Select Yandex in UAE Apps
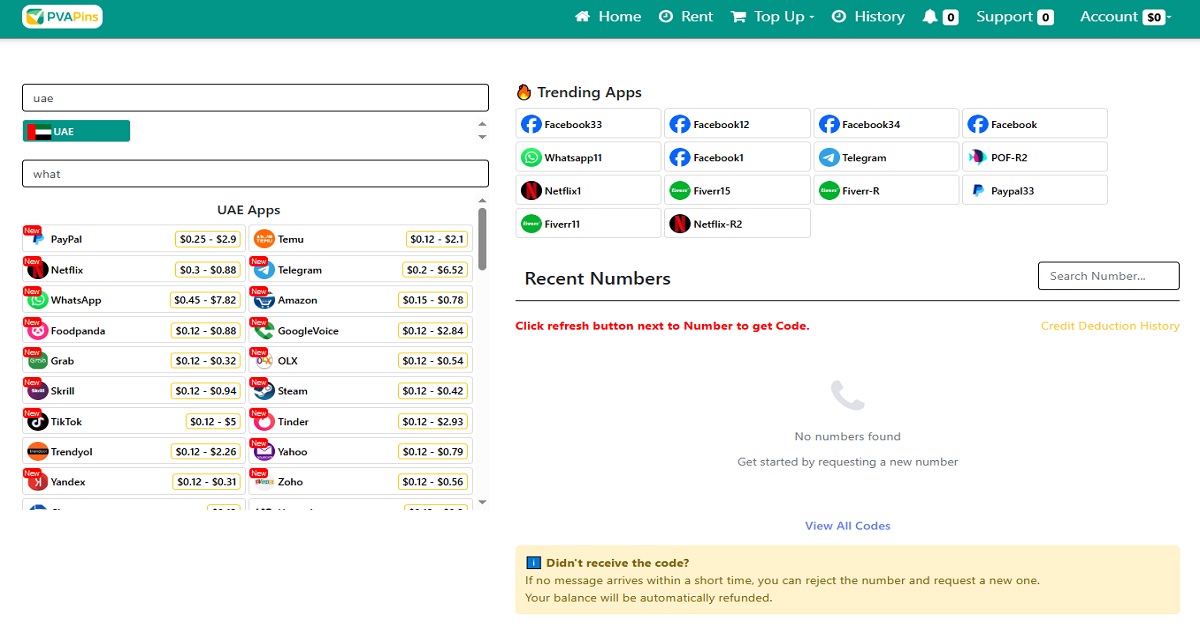1200x630 pixels. [134, 482]
